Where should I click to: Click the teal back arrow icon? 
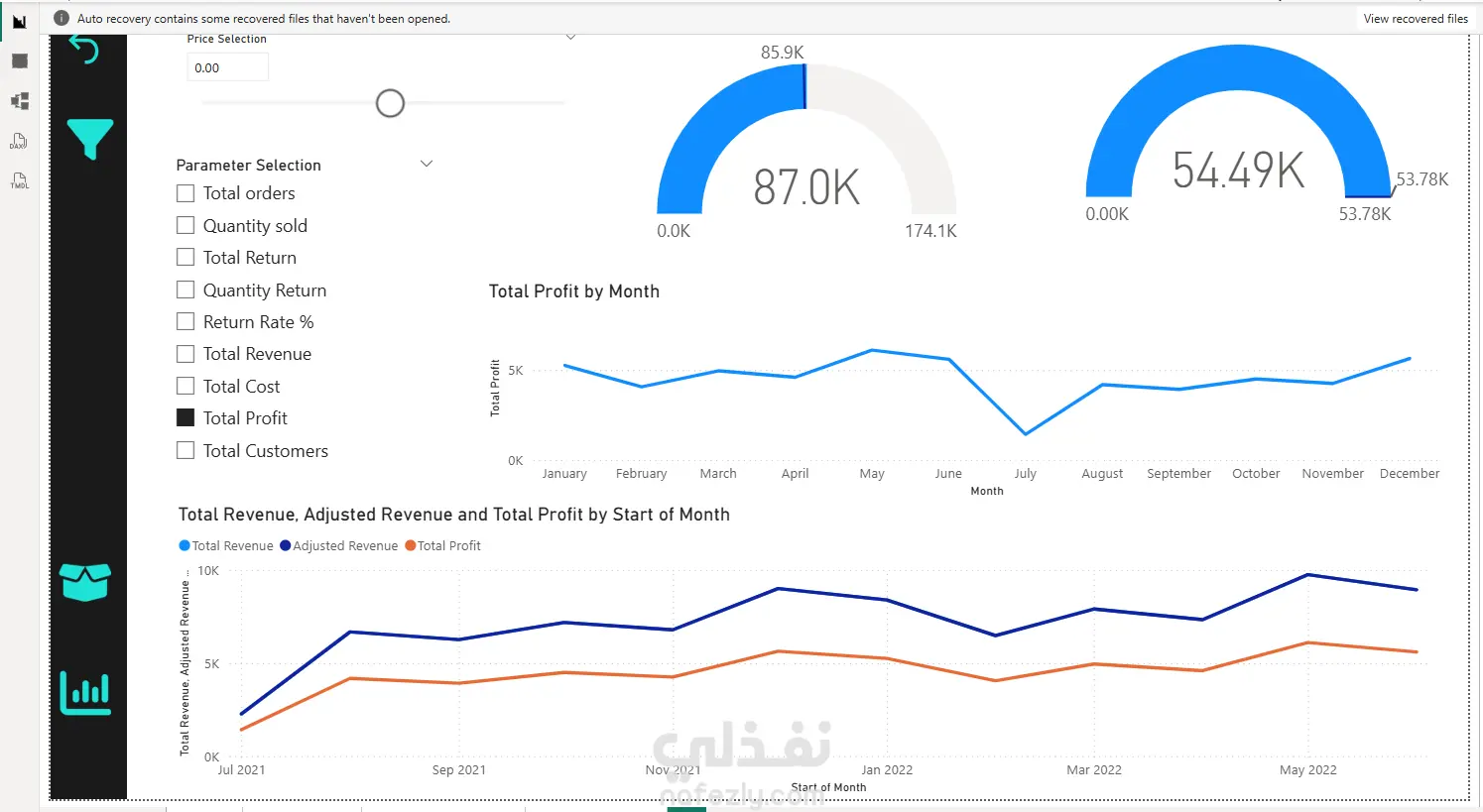[x=84, y=49]
